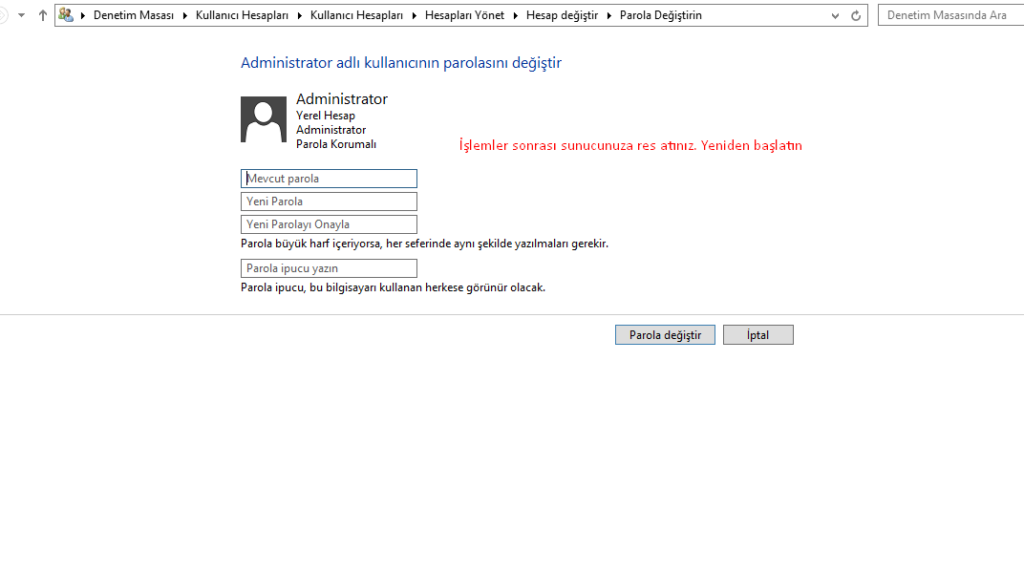Click the Yeni Parolayı Onayla field

(328, 224)
